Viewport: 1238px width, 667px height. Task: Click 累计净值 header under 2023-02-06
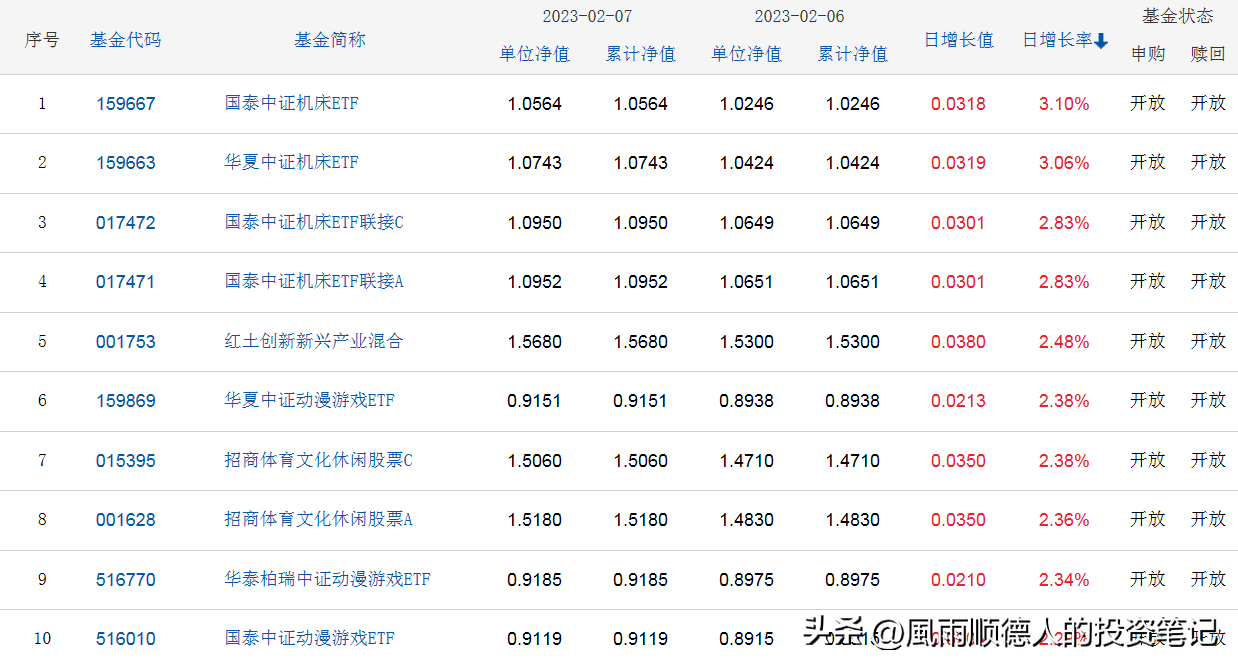(852, 54)
